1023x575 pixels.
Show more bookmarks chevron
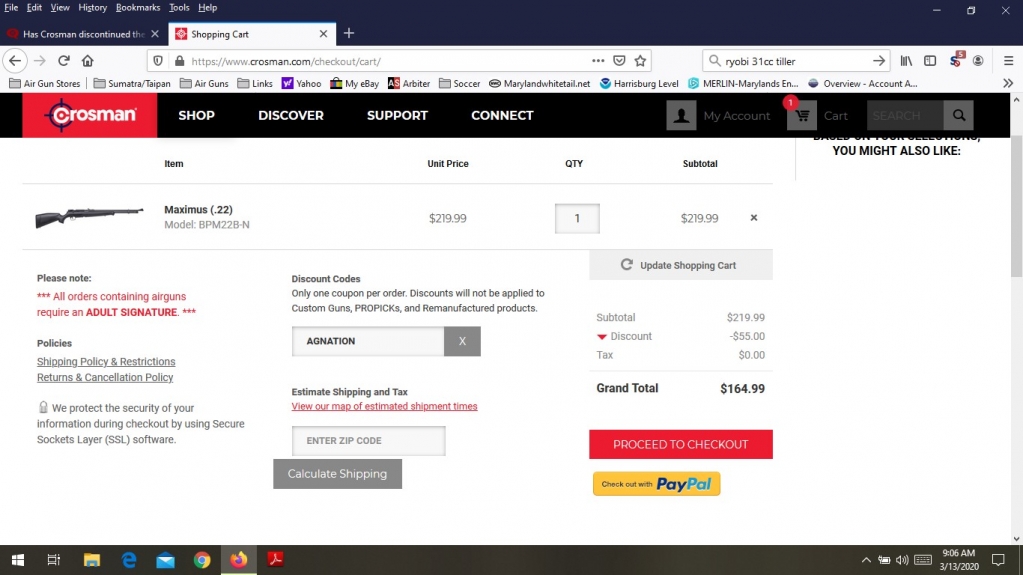(1008, 84)
